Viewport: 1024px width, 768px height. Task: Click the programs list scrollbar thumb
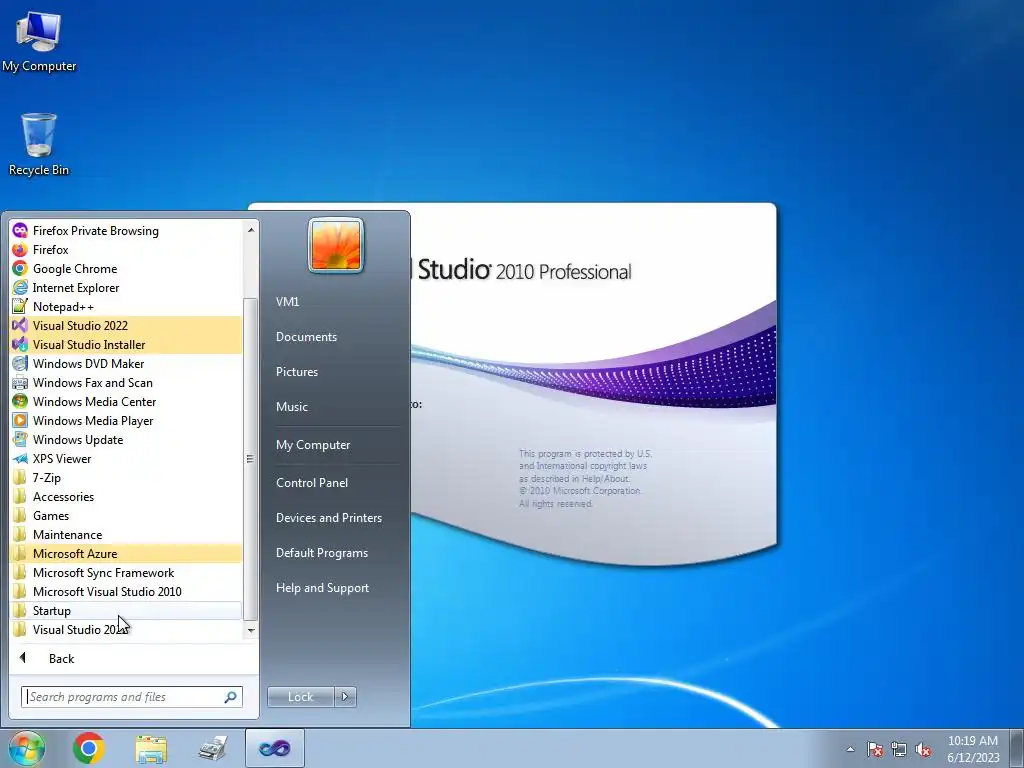click(250, 458)
